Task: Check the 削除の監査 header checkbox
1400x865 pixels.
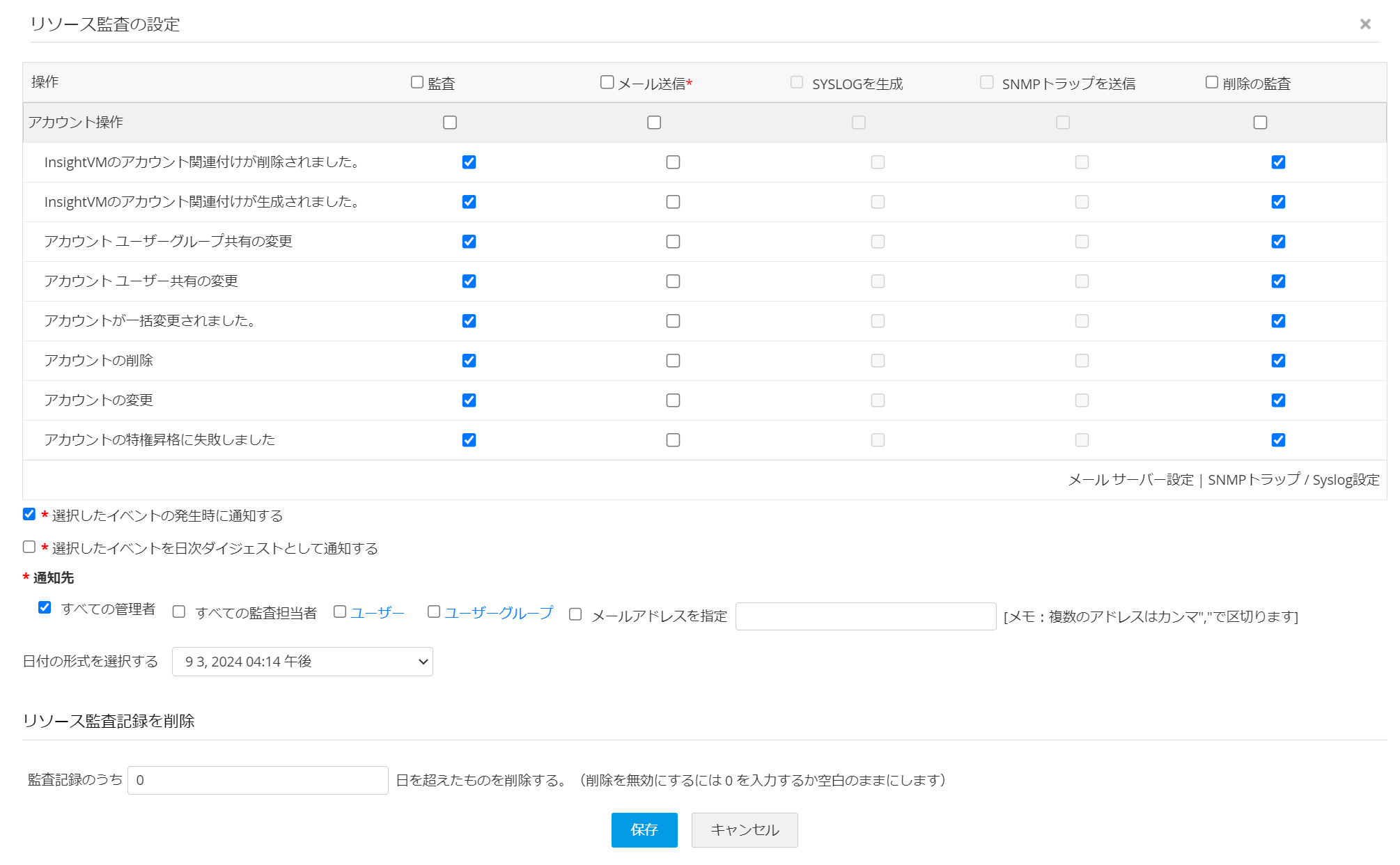Action: click(x=1212, y=82)
